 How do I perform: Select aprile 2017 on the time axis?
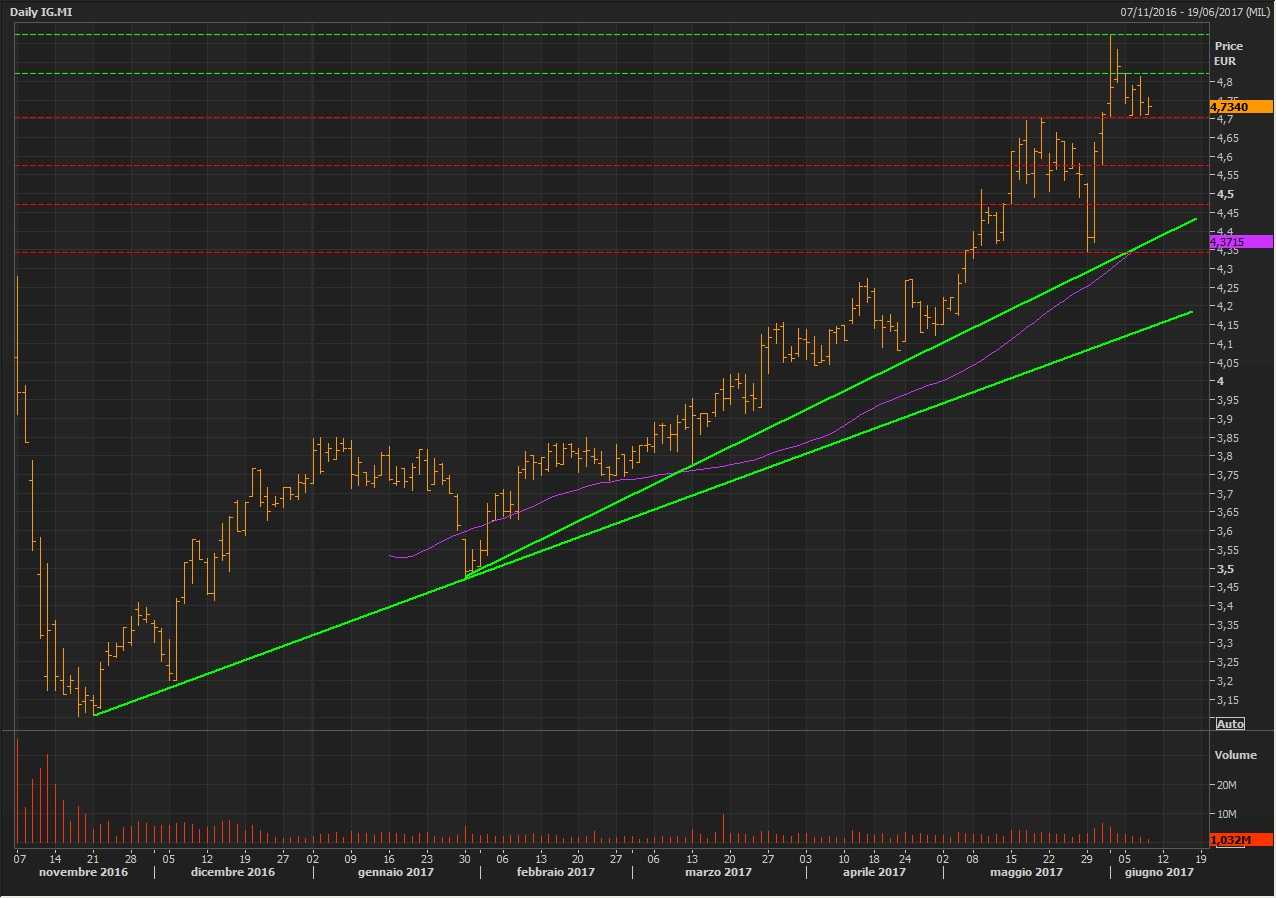click(x=874, y=873)
